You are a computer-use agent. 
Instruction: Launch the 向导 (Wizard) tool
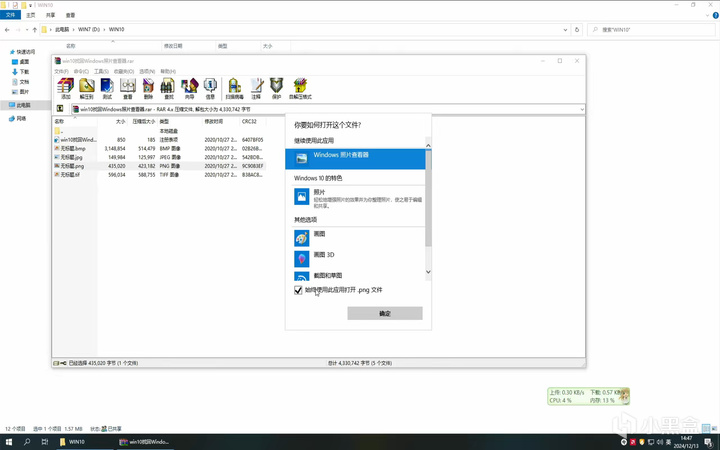[x=189, y=88]
